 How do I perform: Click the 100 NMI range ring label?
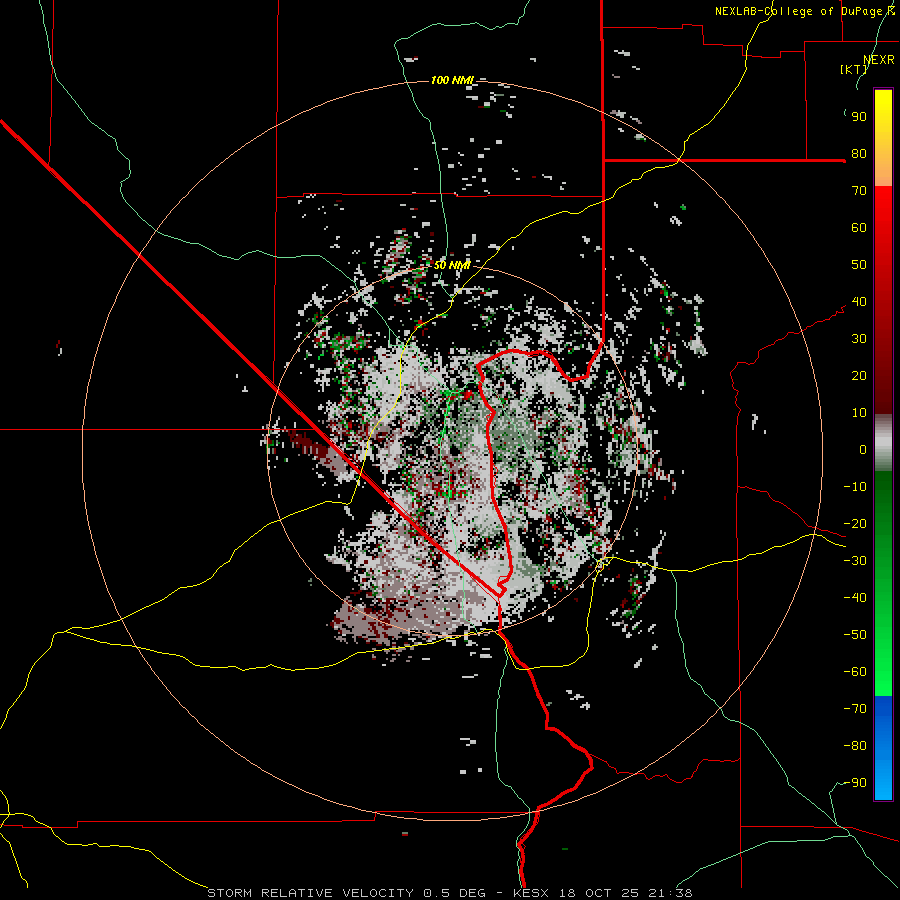point(452,80)
